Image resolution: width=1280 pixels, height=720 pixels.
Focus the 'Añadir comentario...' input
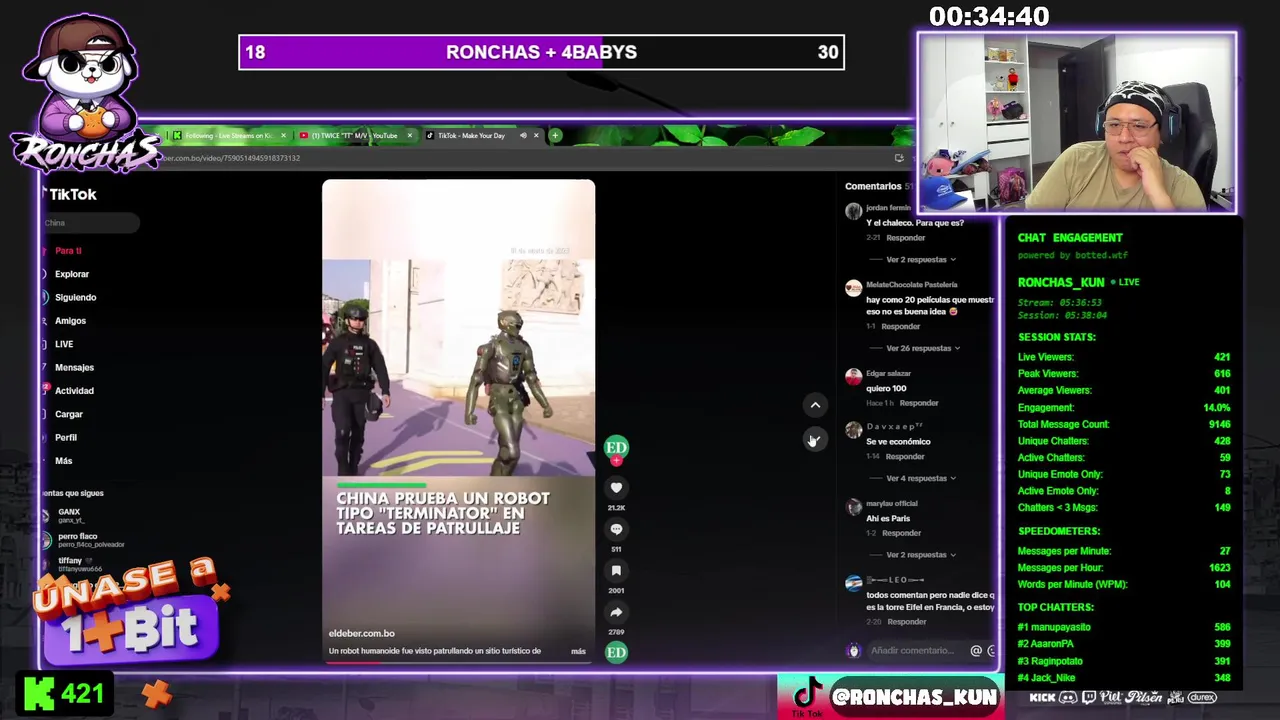tap(914, 651)
